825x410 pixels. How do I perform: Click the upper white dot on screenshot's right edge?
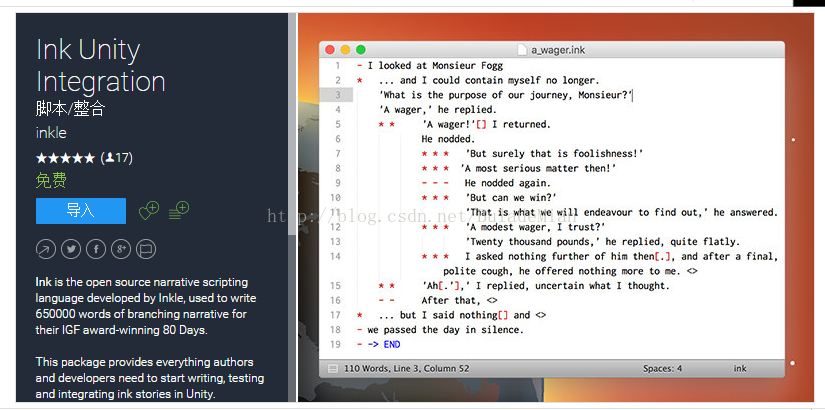pyautogui.click(x=793, y=139)
